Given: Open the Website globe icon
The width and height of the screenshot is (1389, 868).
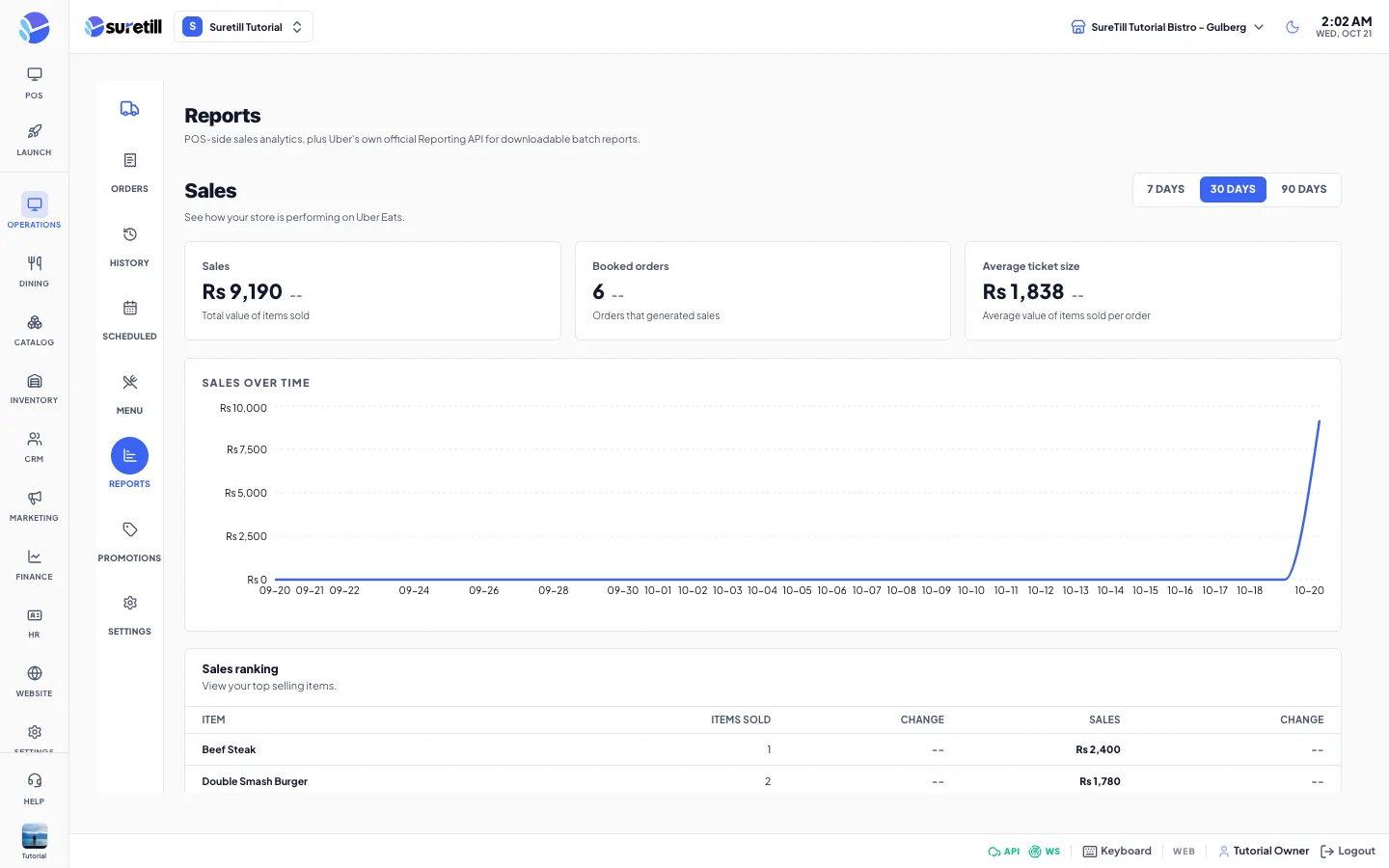Looking at the screenshot, I should tap(34, 673).
